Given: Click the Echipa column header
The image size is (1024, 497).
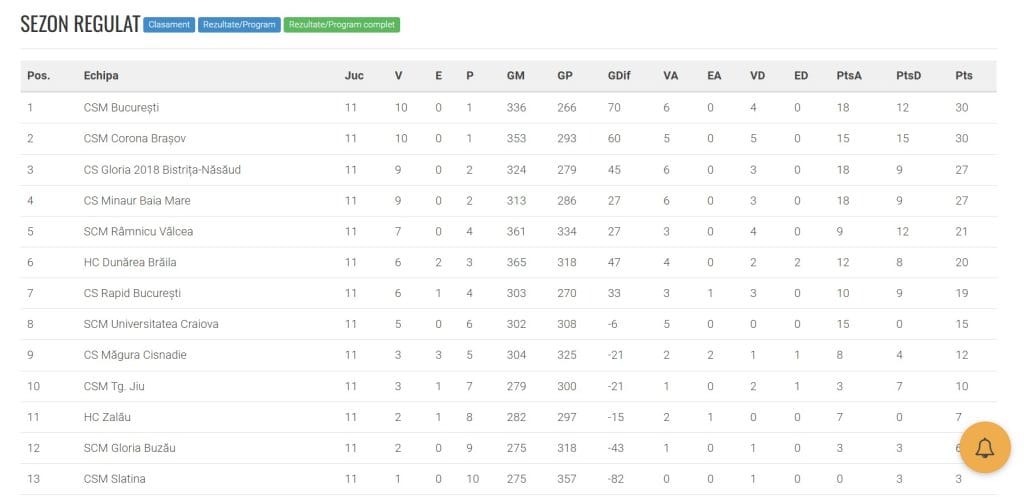Looking at the screenshot, I should [x=101, y=76].
